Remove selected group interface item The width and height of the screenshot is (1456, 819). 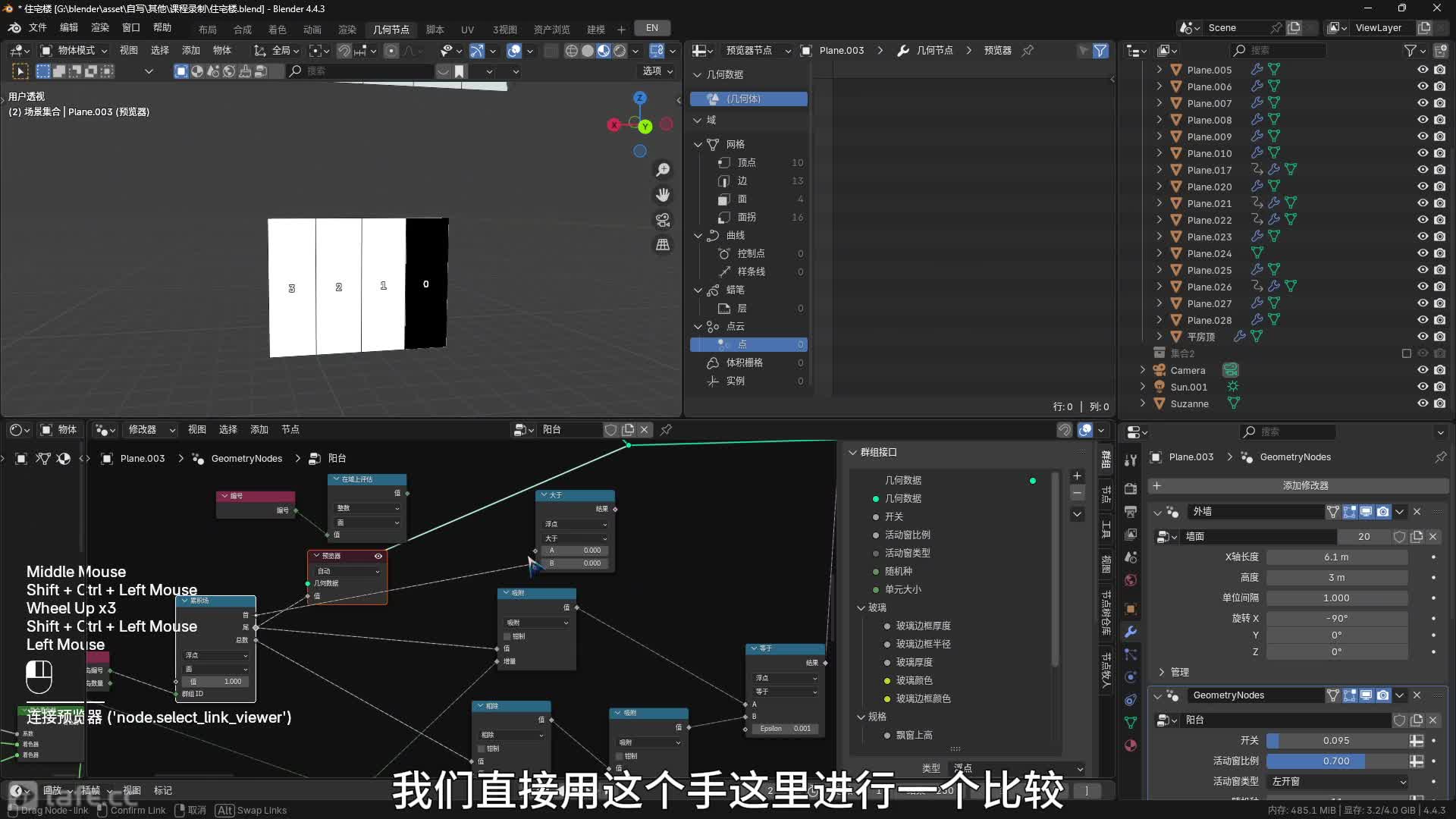[x=1077, y=493]
